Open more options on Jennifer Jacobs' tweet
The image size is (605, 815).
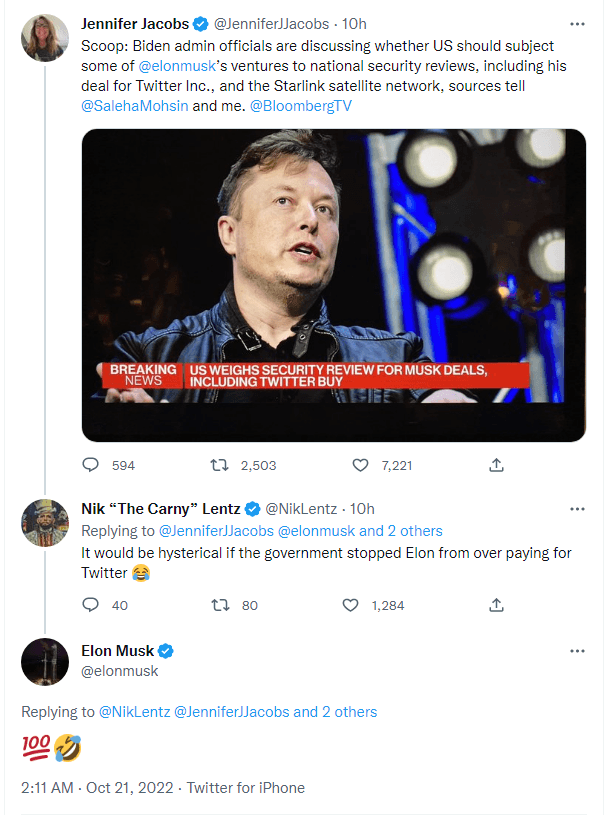tap(577, 23)
